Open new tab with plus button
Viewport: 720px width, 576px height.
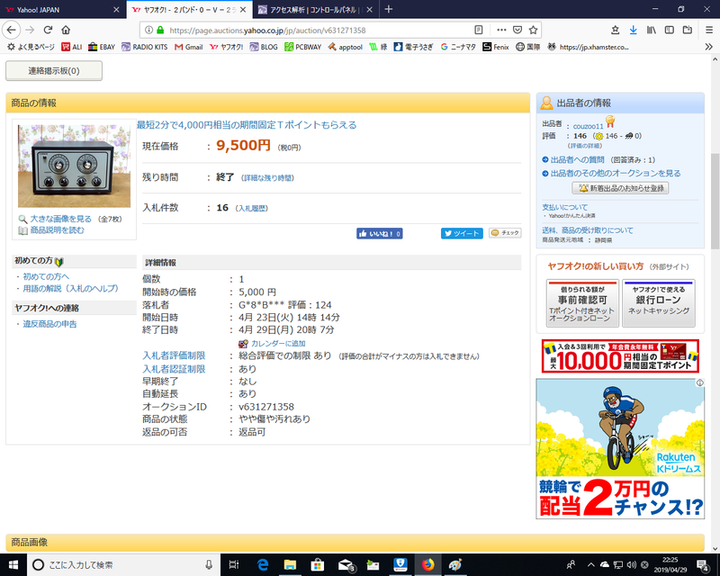389,9
